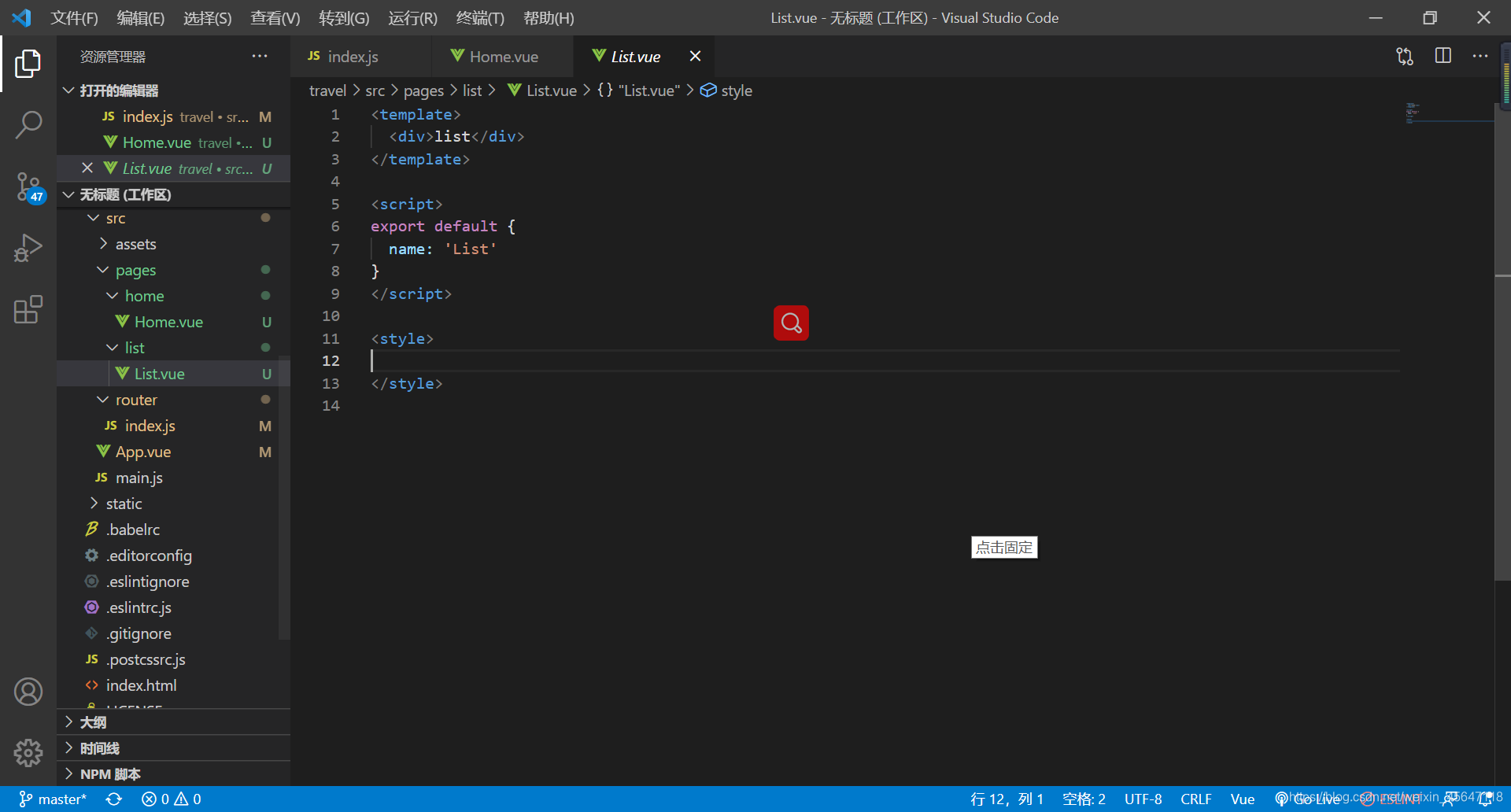Collapse the 无标题 (工作区) section
The image size is (1511, 812).
tap(173, 194)
